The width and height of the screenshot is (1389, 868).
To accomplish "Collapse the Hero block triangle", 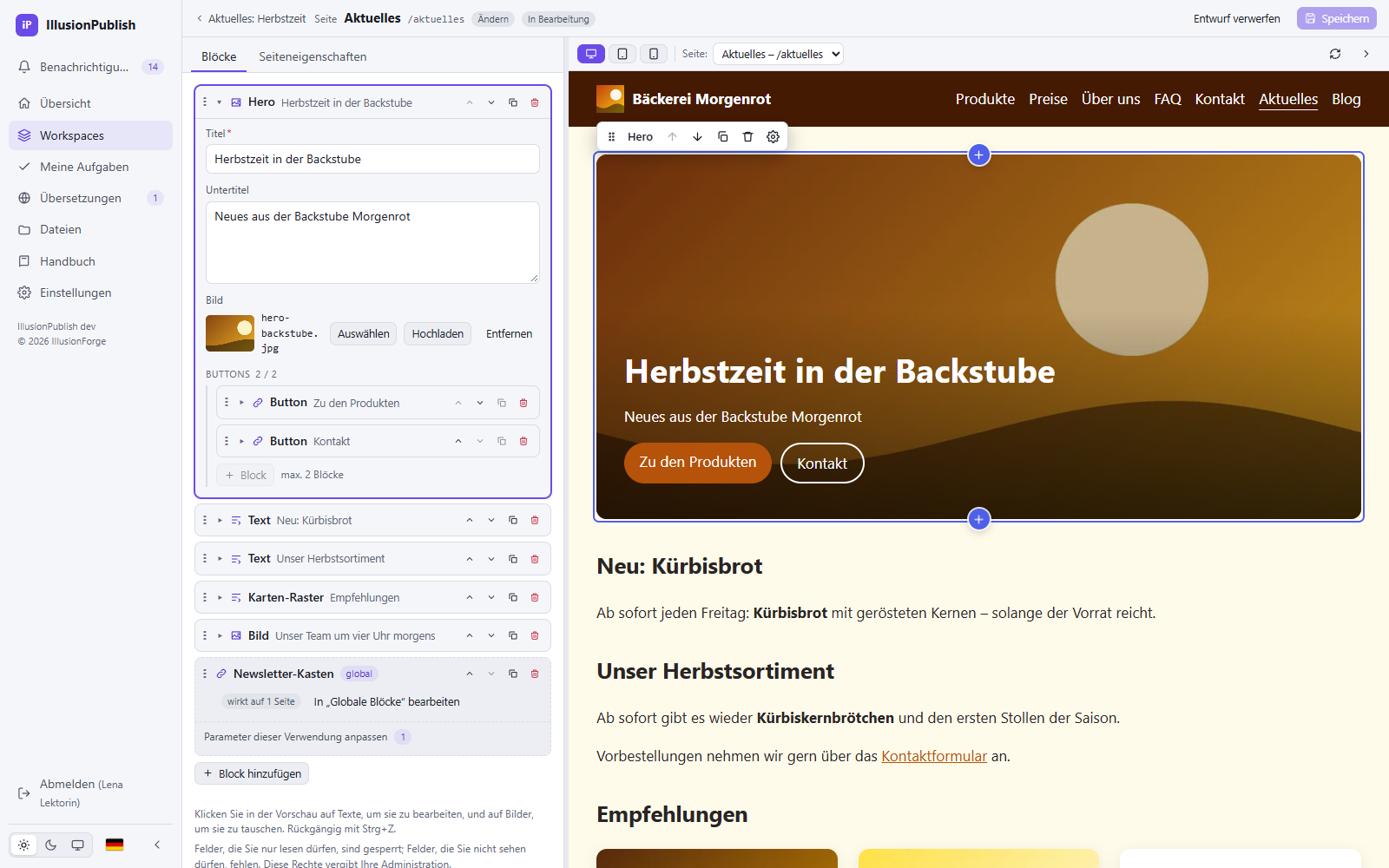I will [220, 102].
